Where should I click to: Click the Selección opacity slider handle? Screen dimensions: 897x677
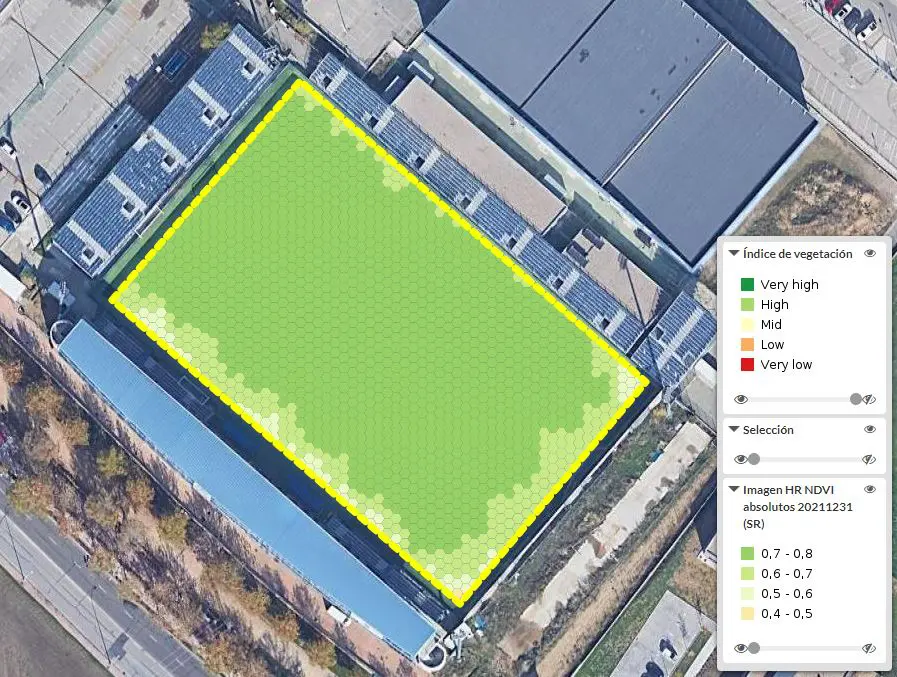(754, 459)
